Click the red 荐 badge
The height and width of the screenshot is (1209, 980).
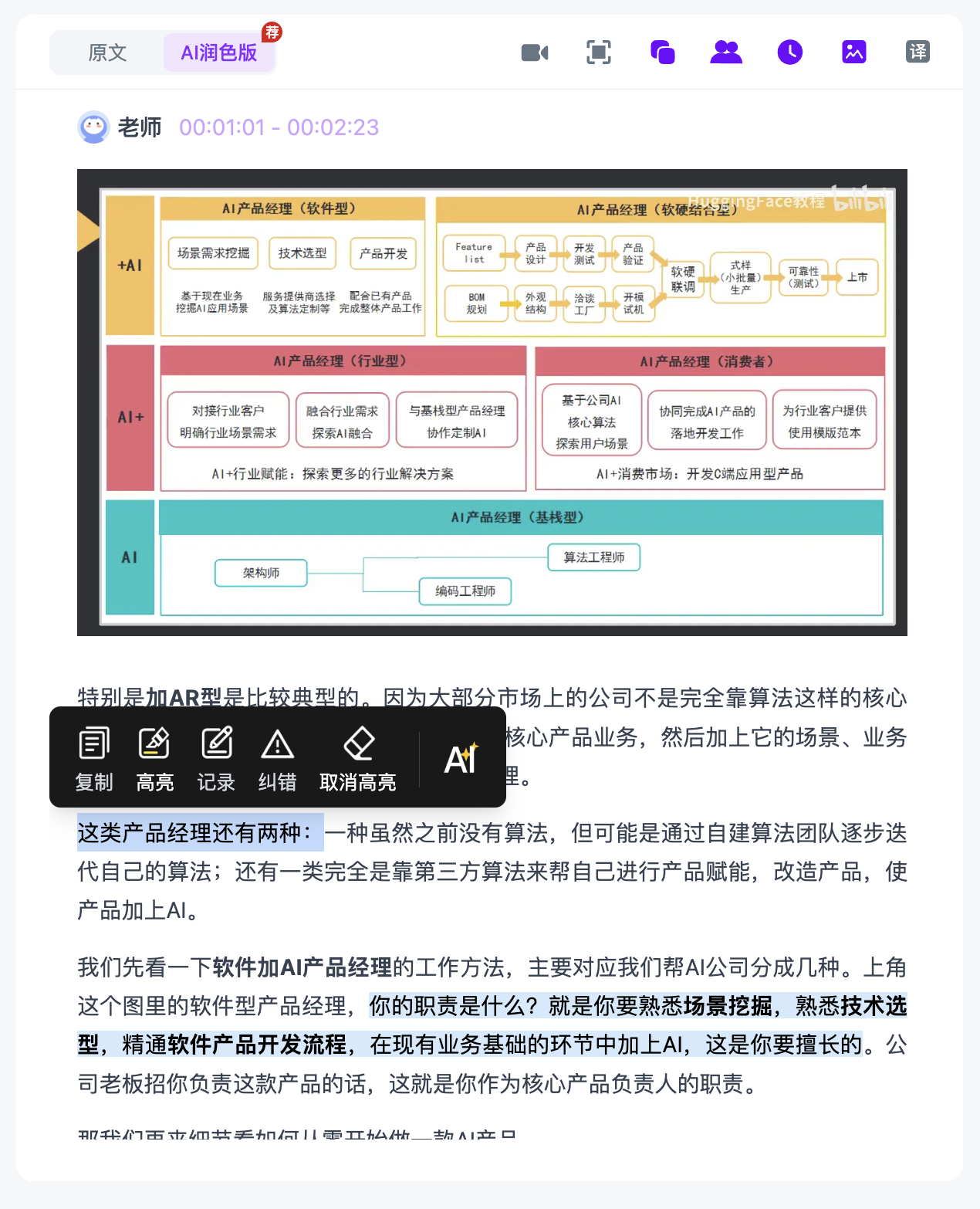click(272, 32)
